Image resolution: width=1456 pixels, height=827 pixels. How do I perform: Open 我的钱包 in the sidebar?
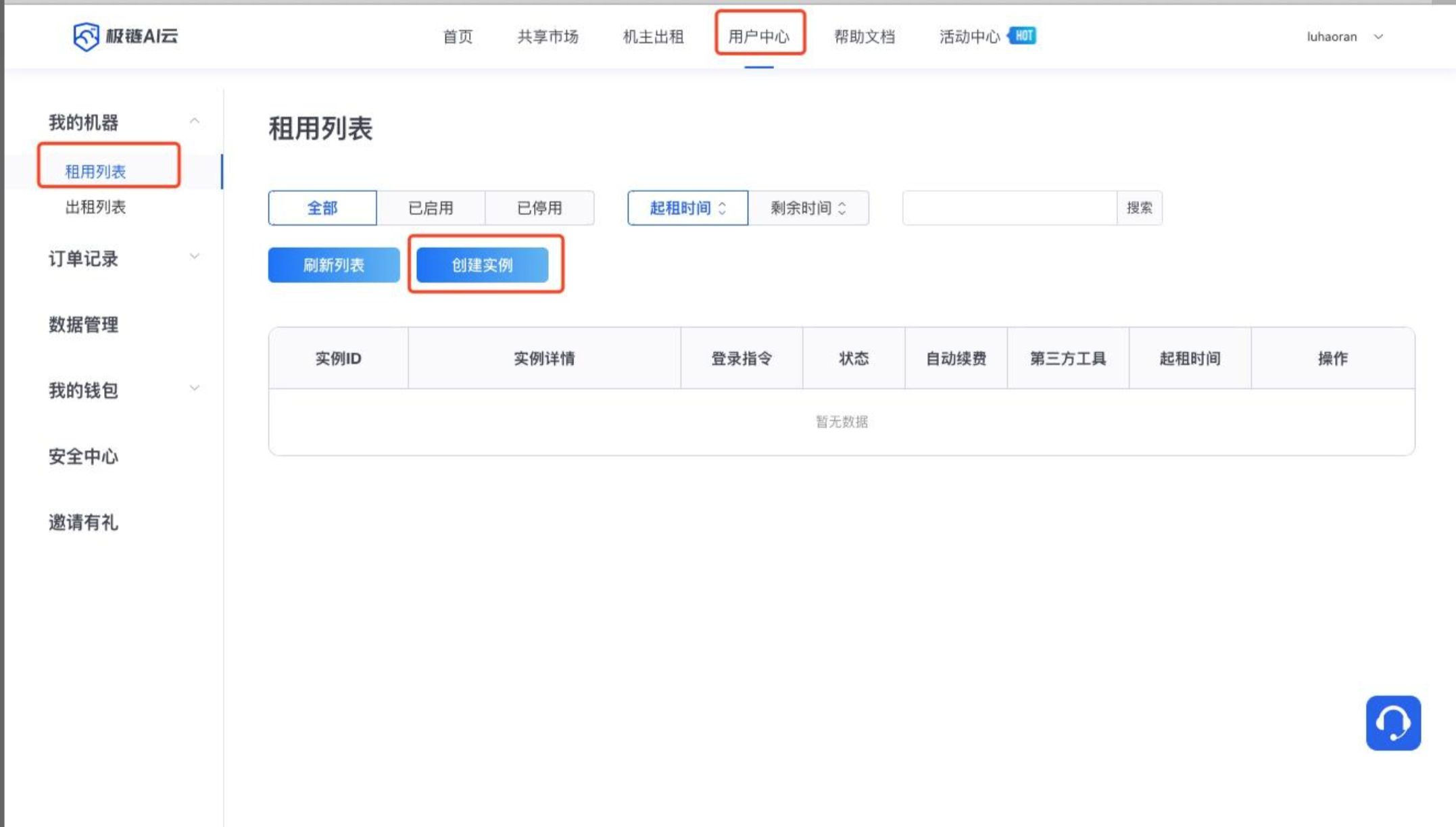(83, 391)
